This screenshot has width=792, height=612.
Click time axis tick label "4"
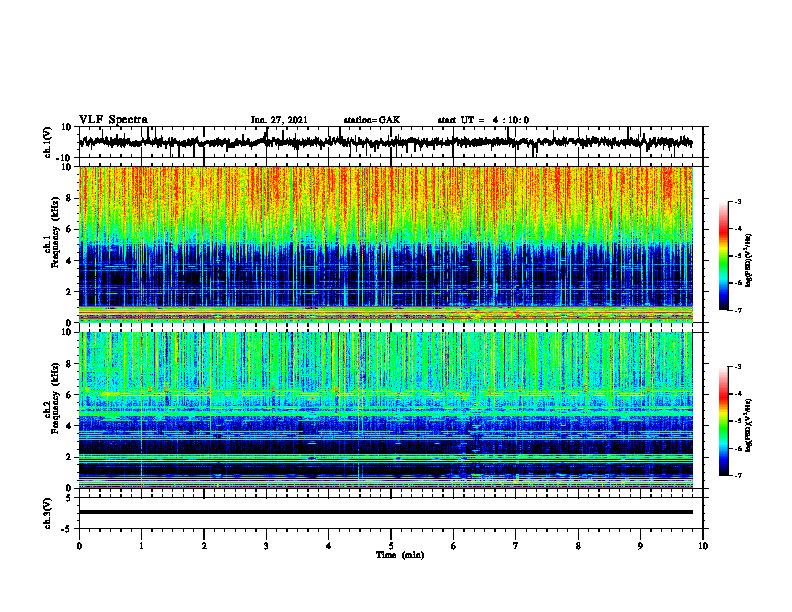tap(329, 546)
